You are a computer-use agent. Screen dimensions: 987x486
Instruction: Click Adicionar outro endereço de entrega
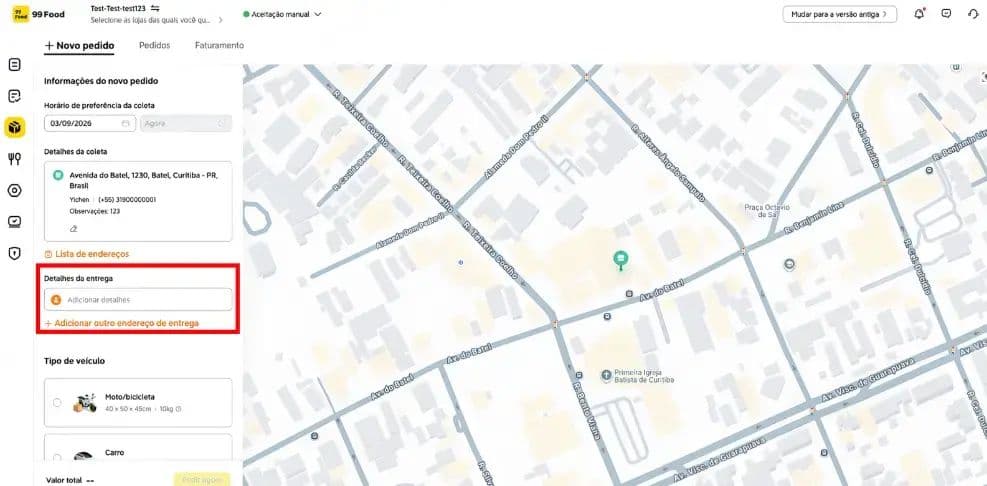121,323
